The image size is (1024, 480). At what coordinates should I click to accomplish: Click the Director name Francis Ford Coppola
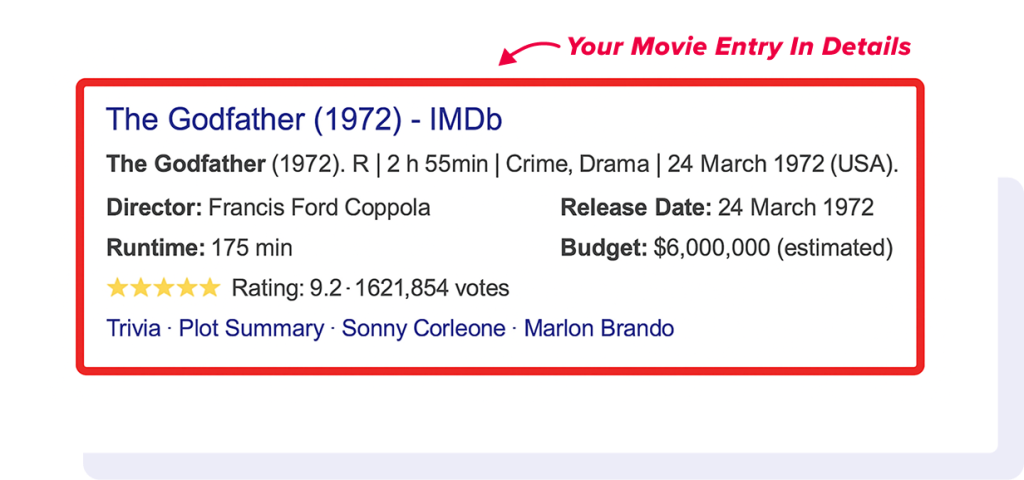click(x=319, y=208)
